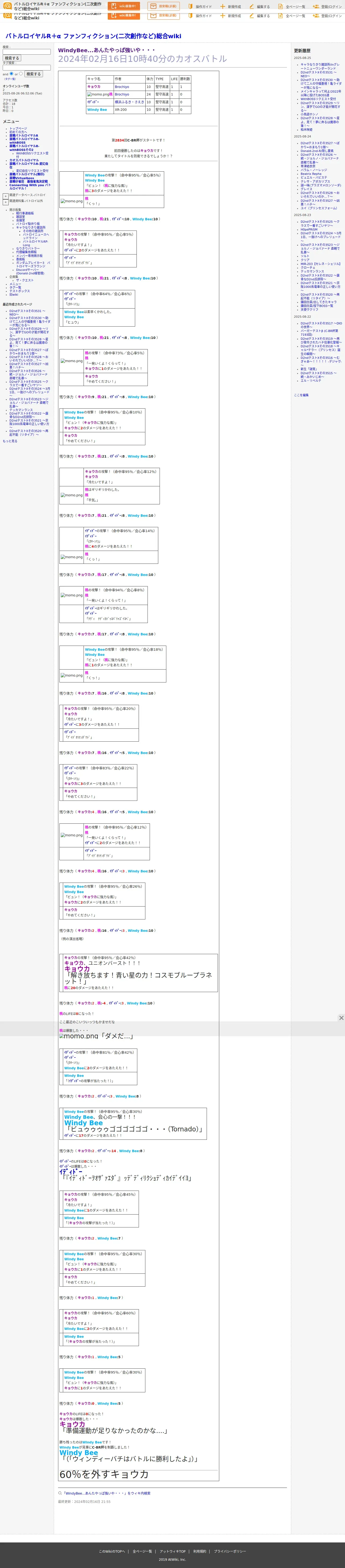Open テッカマンランス in recently created pages
The height and width of the screenshot is (1568, 345).
click(21, 410)
